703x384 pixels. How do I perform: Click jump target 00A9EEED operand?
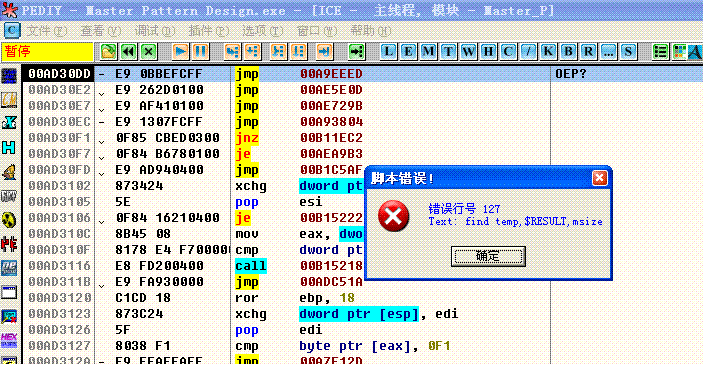[331, 74]
